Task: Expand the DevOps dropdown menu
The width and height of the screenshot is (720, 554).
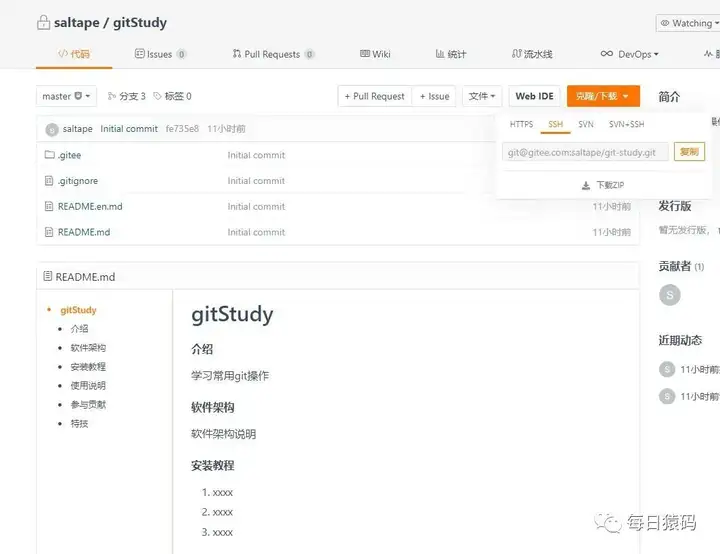Action: (x=630, y=54)
